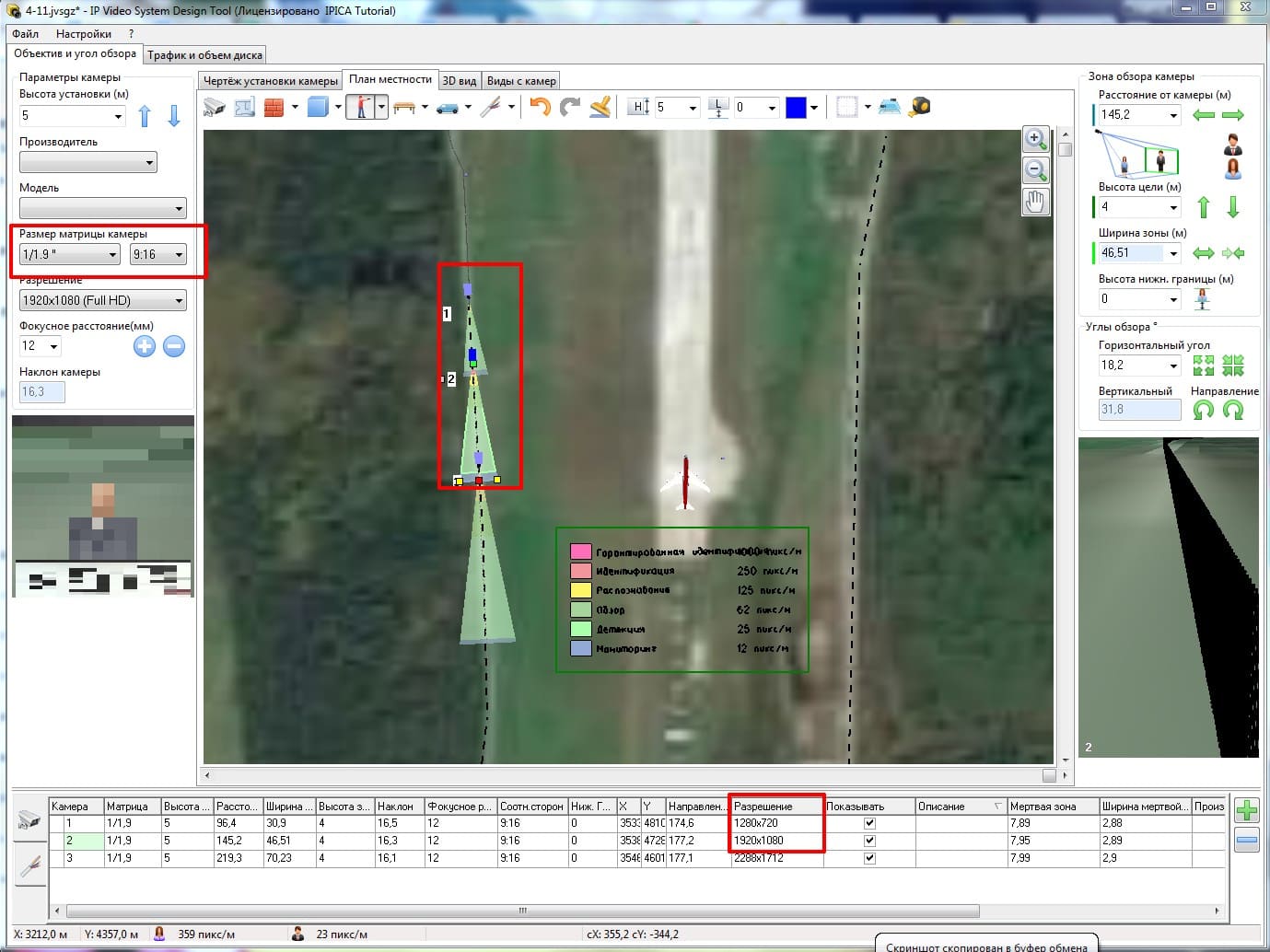The height and width of the screenshot is (952, 1270).
Task: Open the 9:16 aspect ratio dropdown
Action: click(158, 255)
